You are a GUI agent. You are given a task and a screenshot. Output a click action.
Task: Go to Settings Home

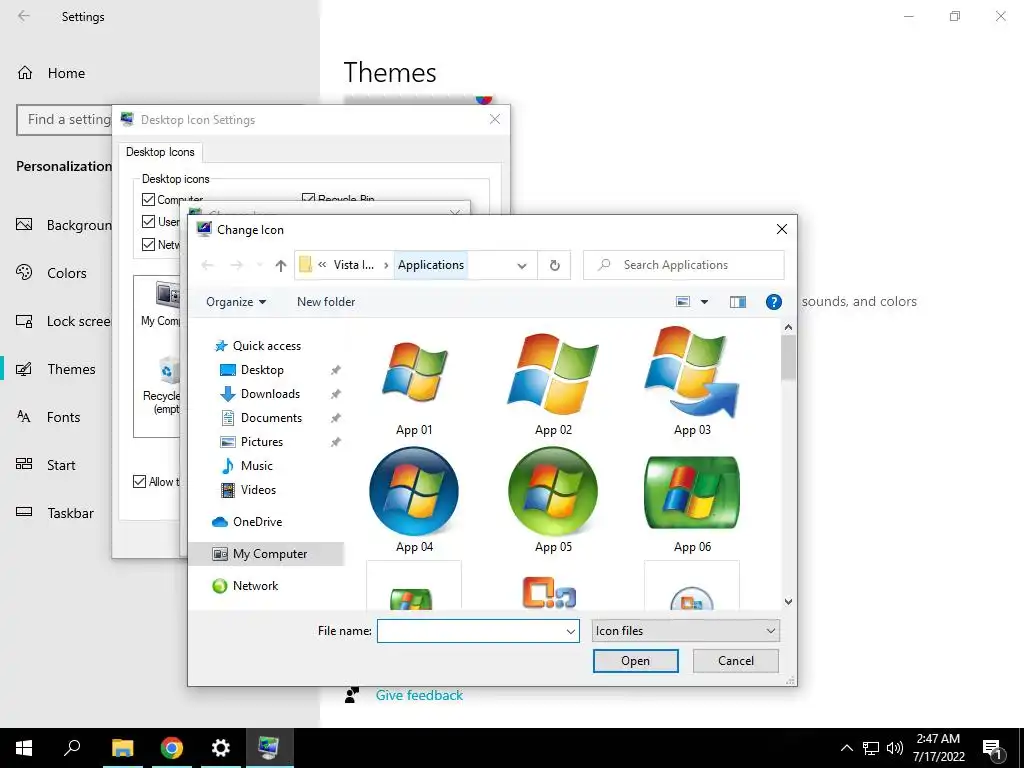coord(51,73)
